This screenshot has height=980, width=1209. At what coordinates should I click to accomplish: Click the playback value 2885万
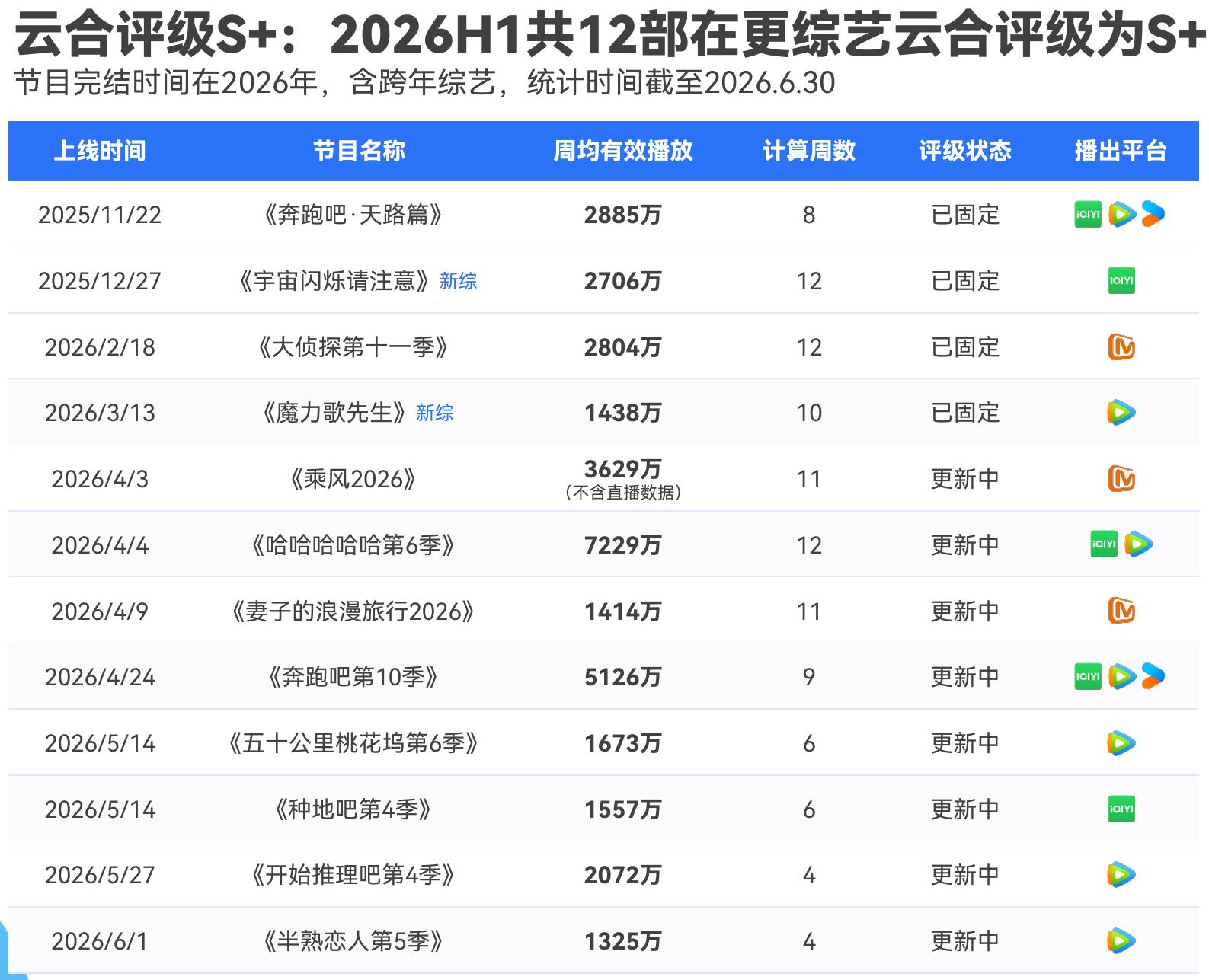[x=623, y=215]
